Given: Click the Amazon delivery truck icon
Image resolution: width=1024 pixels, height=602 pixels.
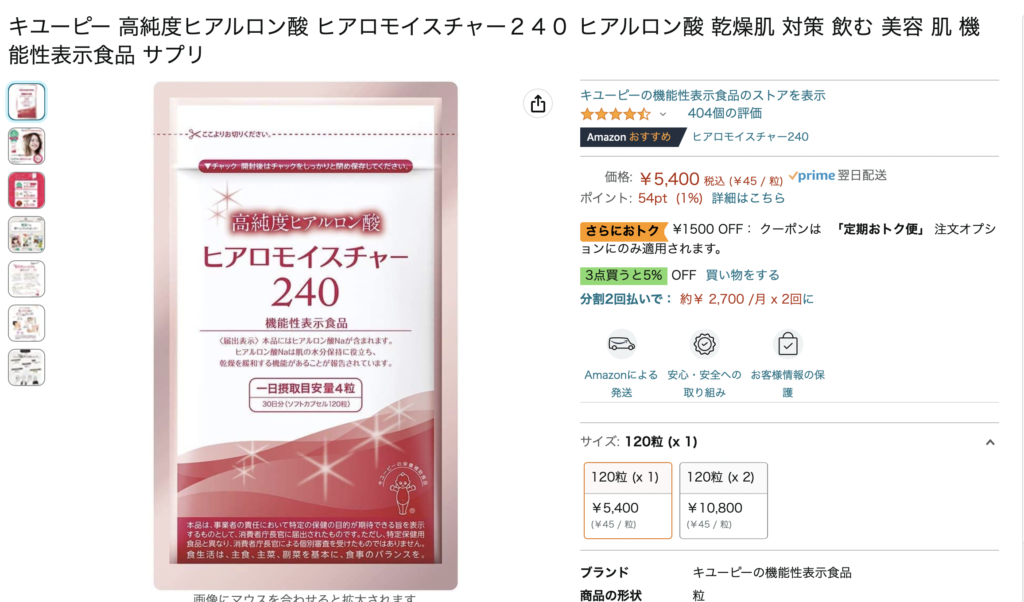Looking at the screenshot, I should tap(622, 344).
